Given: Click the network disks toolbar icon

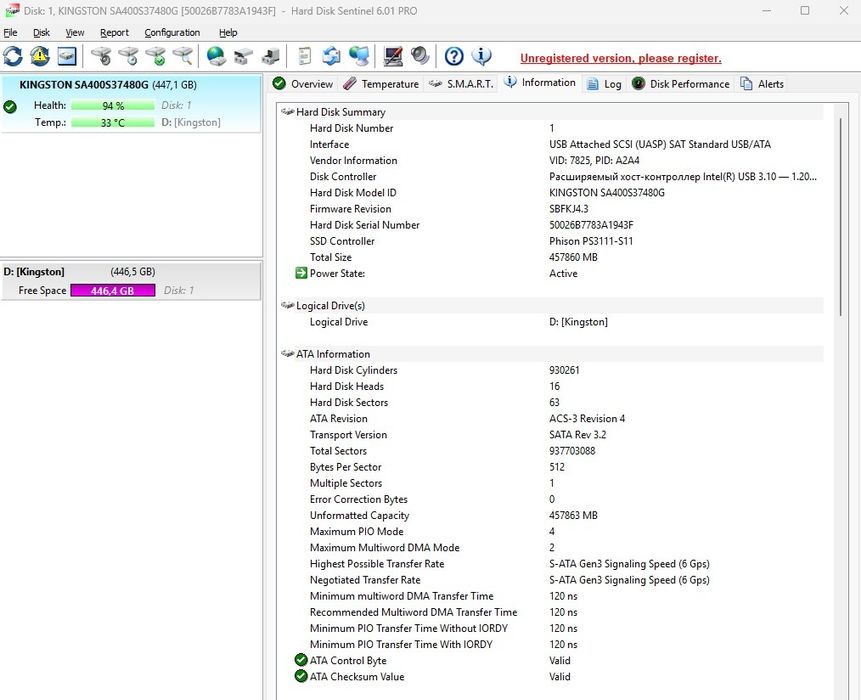Looking at the screenshot, I should point(243,56).
